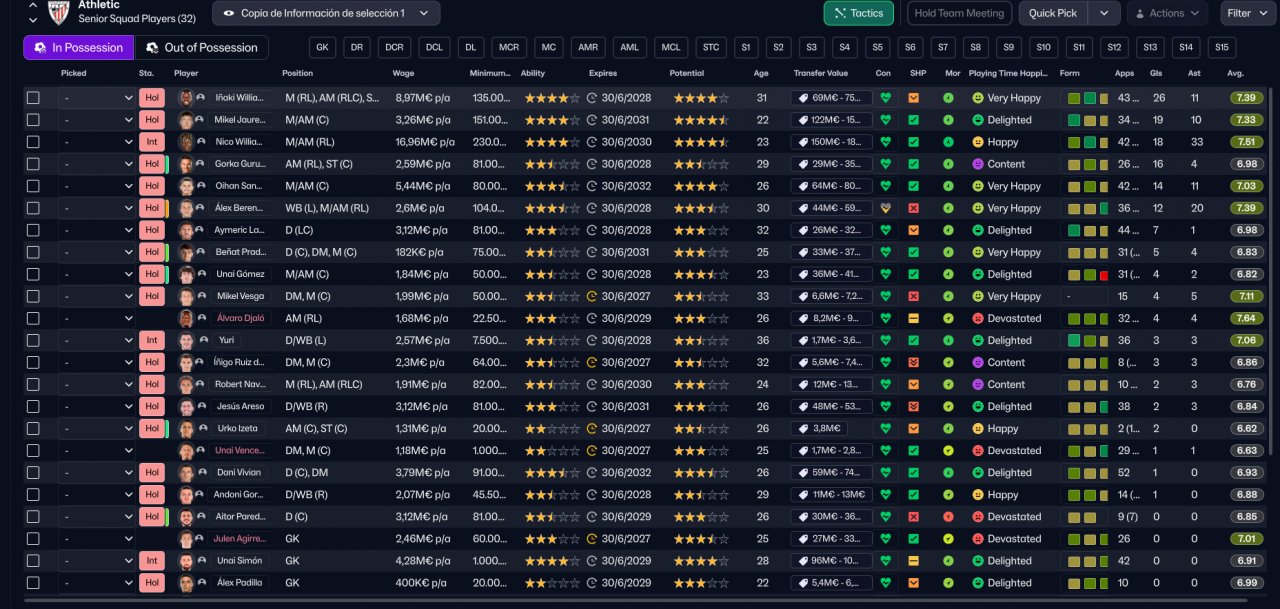Click Álvaro Djaló's Devastated face icon
Image resolution: width=1280 pixels, height=609 pixels.
(978, 318)
